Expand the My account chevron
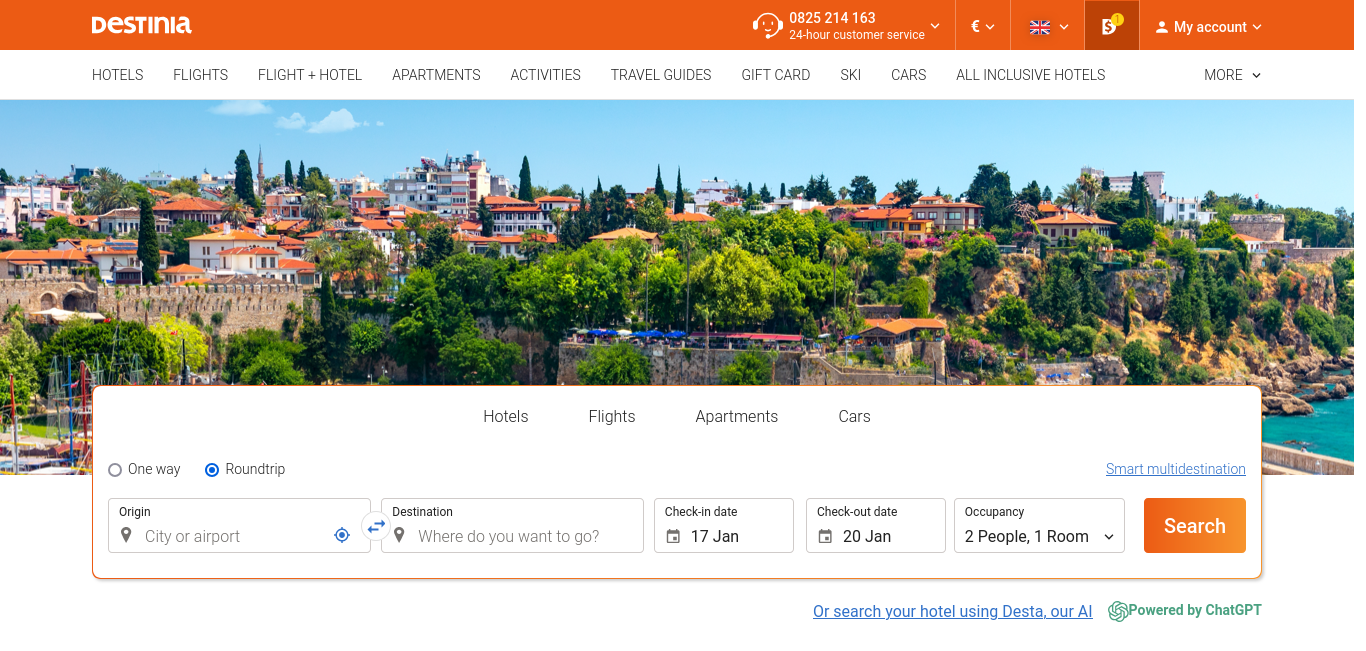This screenshot has width=1366, height=651. click(1257, 27)
